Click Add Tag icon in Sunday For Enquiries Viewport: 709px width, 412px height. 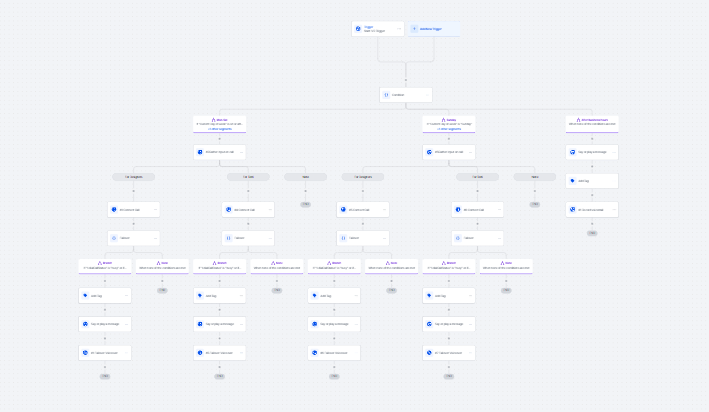click(x=315, y=295)
